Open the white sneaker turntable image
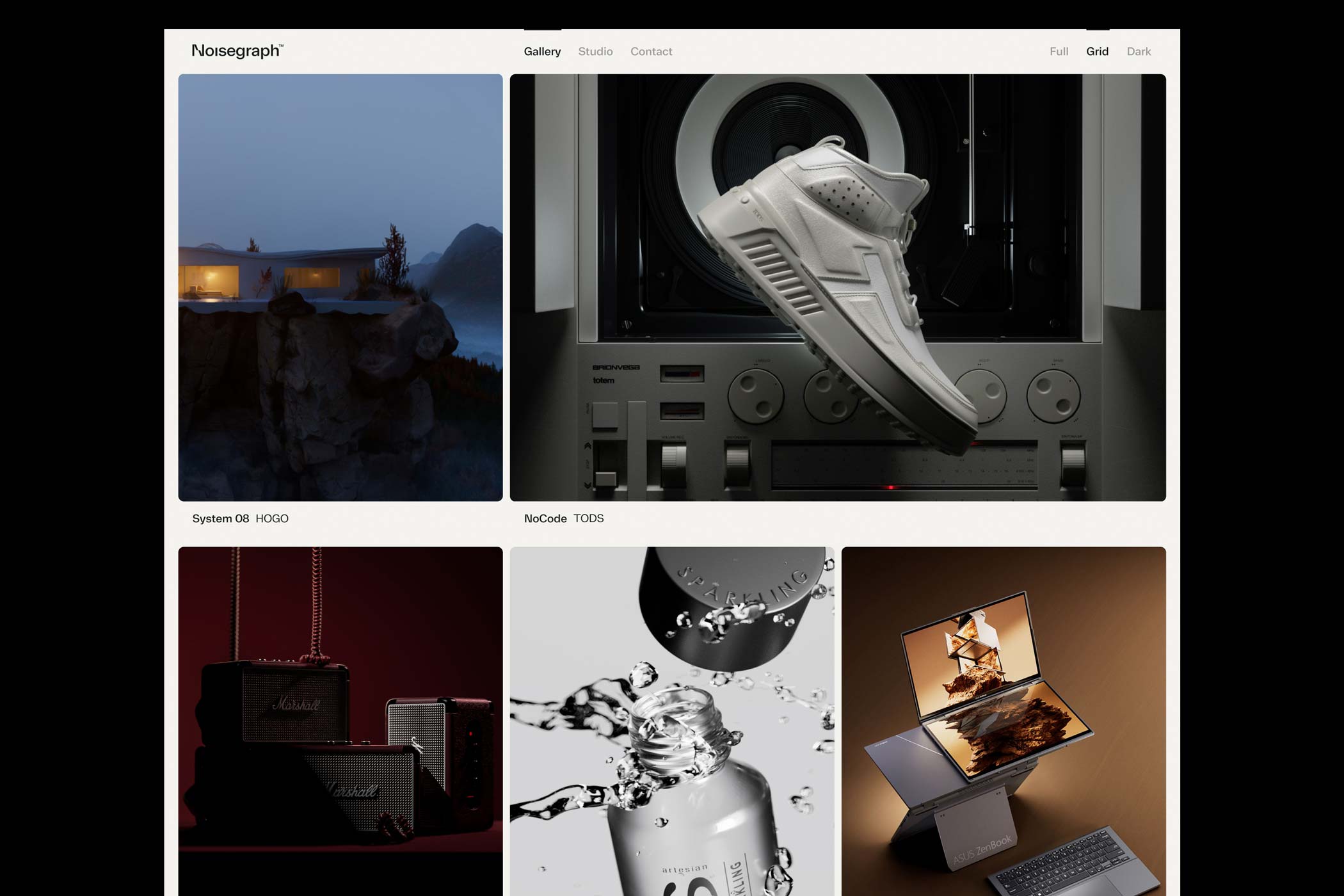 tap(838, 287)
